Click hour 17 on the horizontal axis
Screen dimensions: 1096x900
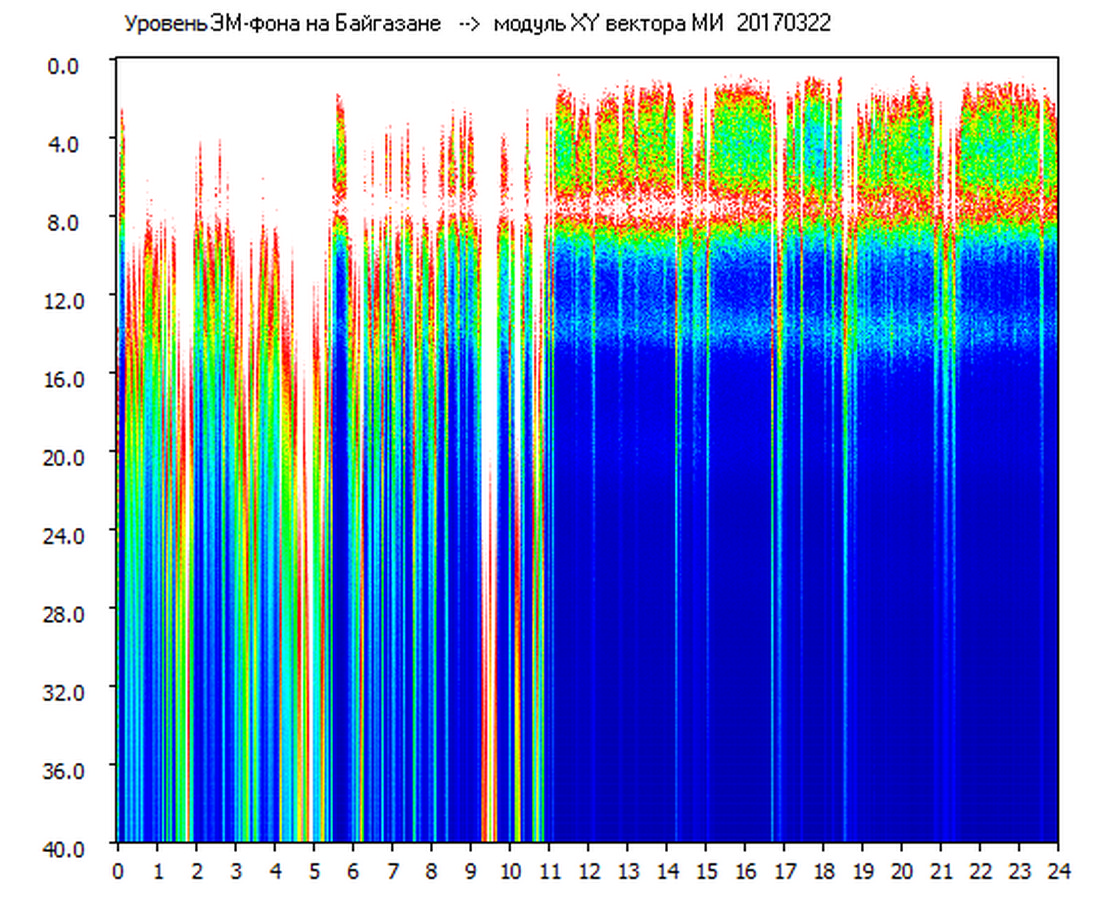784,870
